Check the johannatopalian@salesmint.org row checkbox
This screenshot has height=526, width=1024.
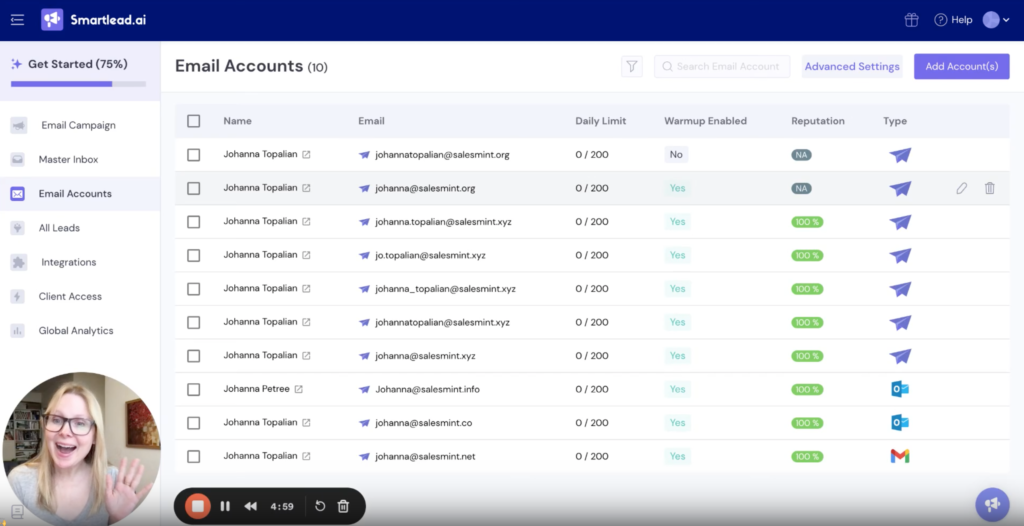(193, 155)
